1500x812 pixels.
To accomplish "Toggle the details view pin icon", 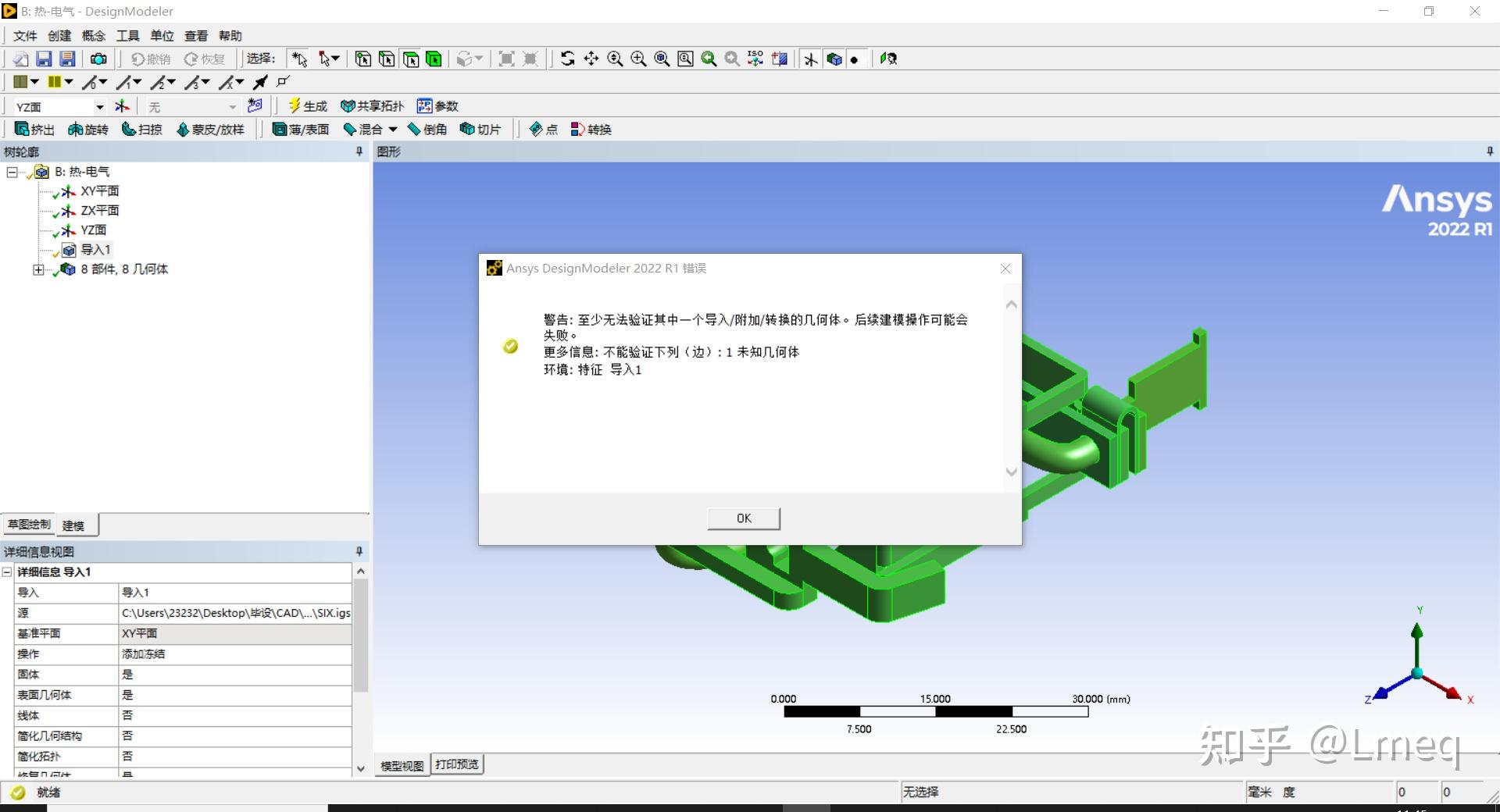I will (x=359, y=551).
